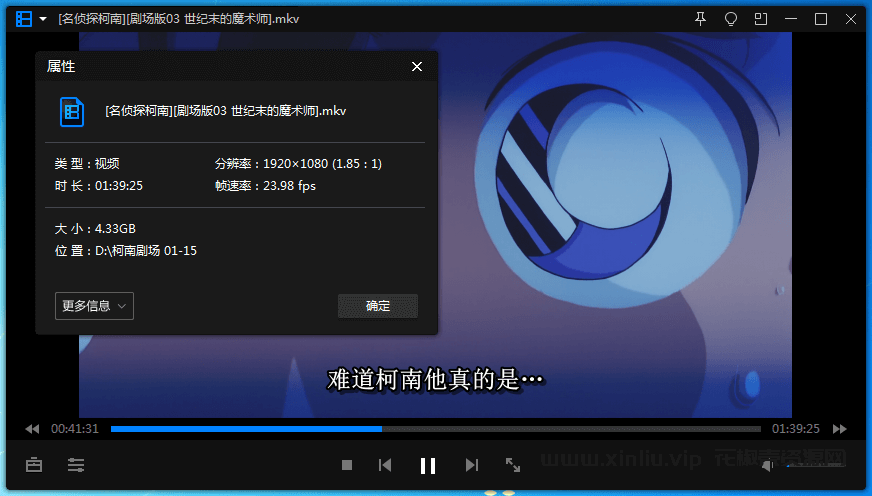Open the player logo main menu
This screenshot has width=872, height=496.
[24, 19]
